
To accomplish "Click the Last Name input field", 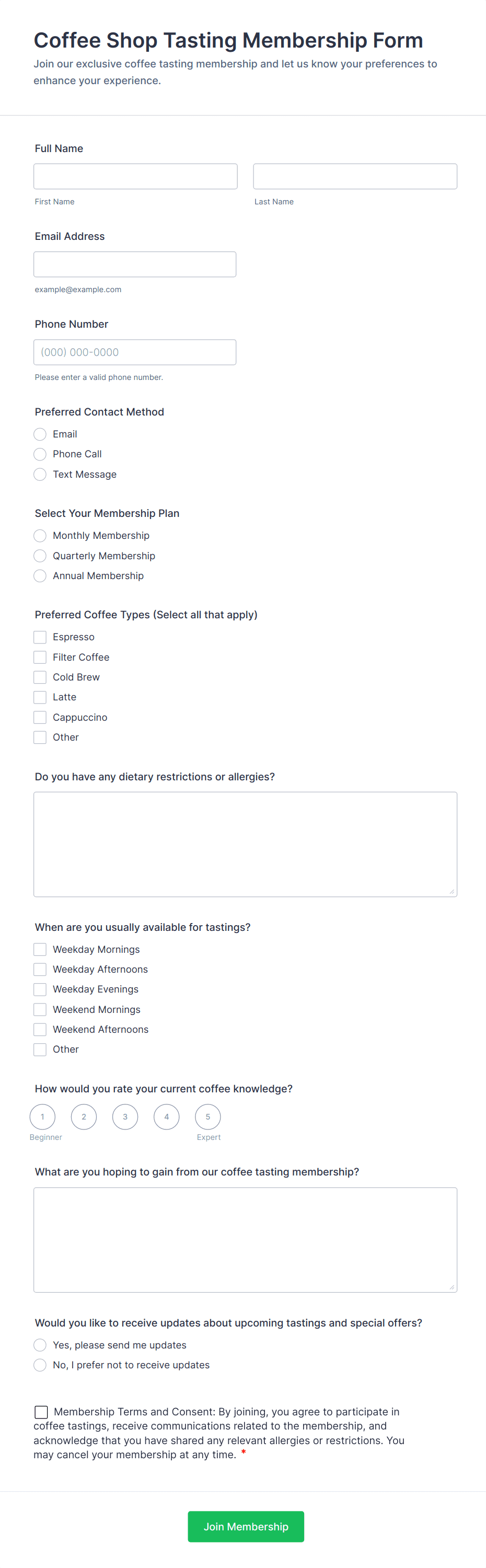I will [355, 177].
